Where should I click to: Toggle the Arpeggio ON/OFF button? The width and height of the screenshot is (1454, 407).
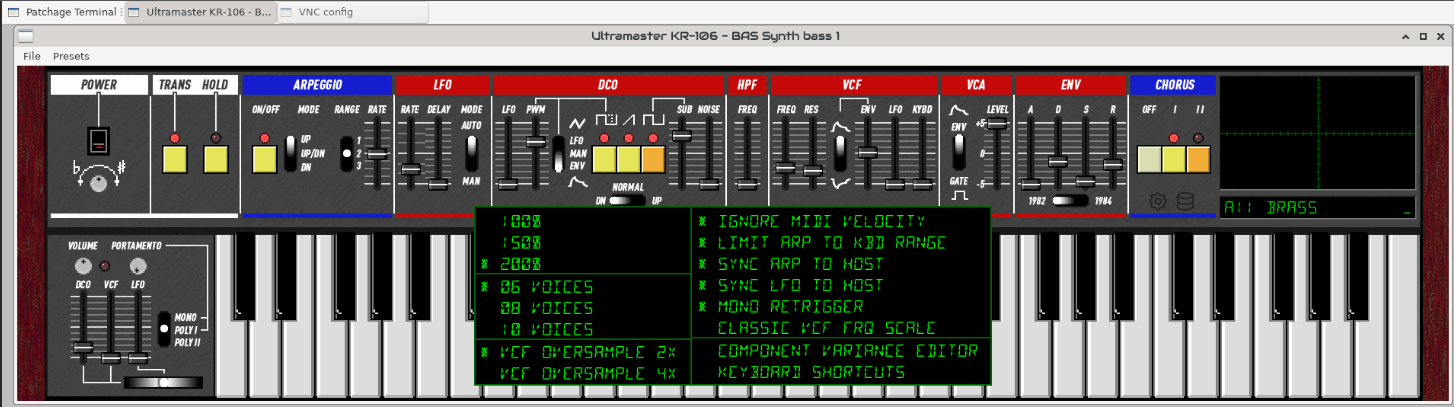pos(264,159)
